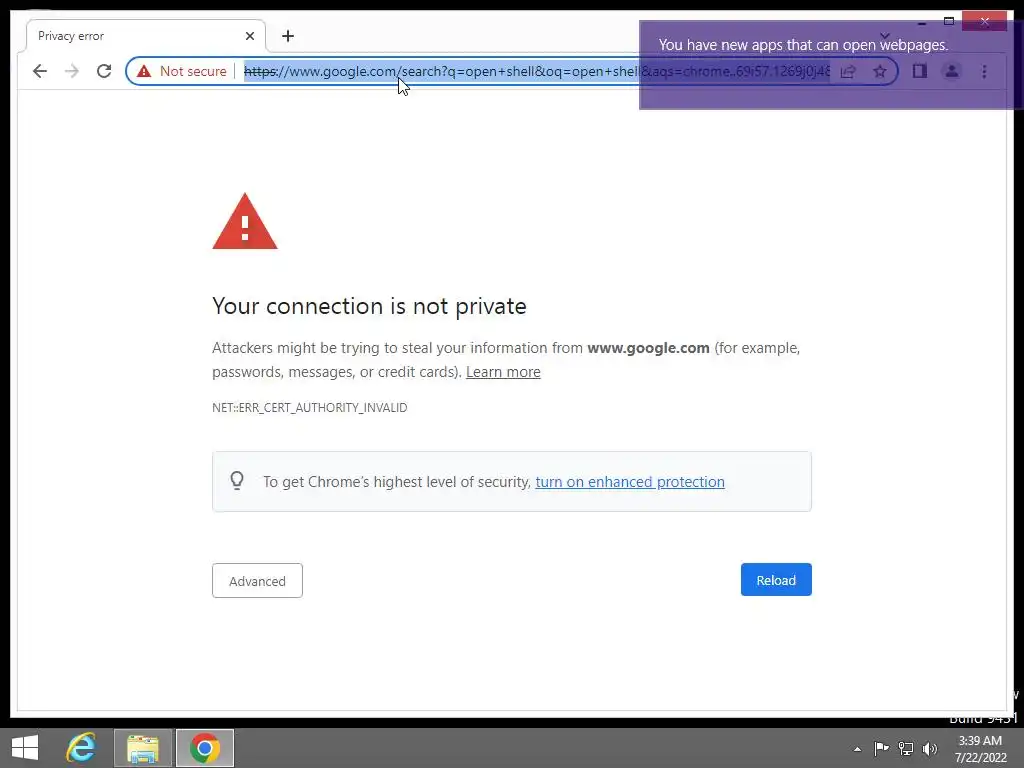
Task: Click the address bar URL
Action: (x=537, y=71)
